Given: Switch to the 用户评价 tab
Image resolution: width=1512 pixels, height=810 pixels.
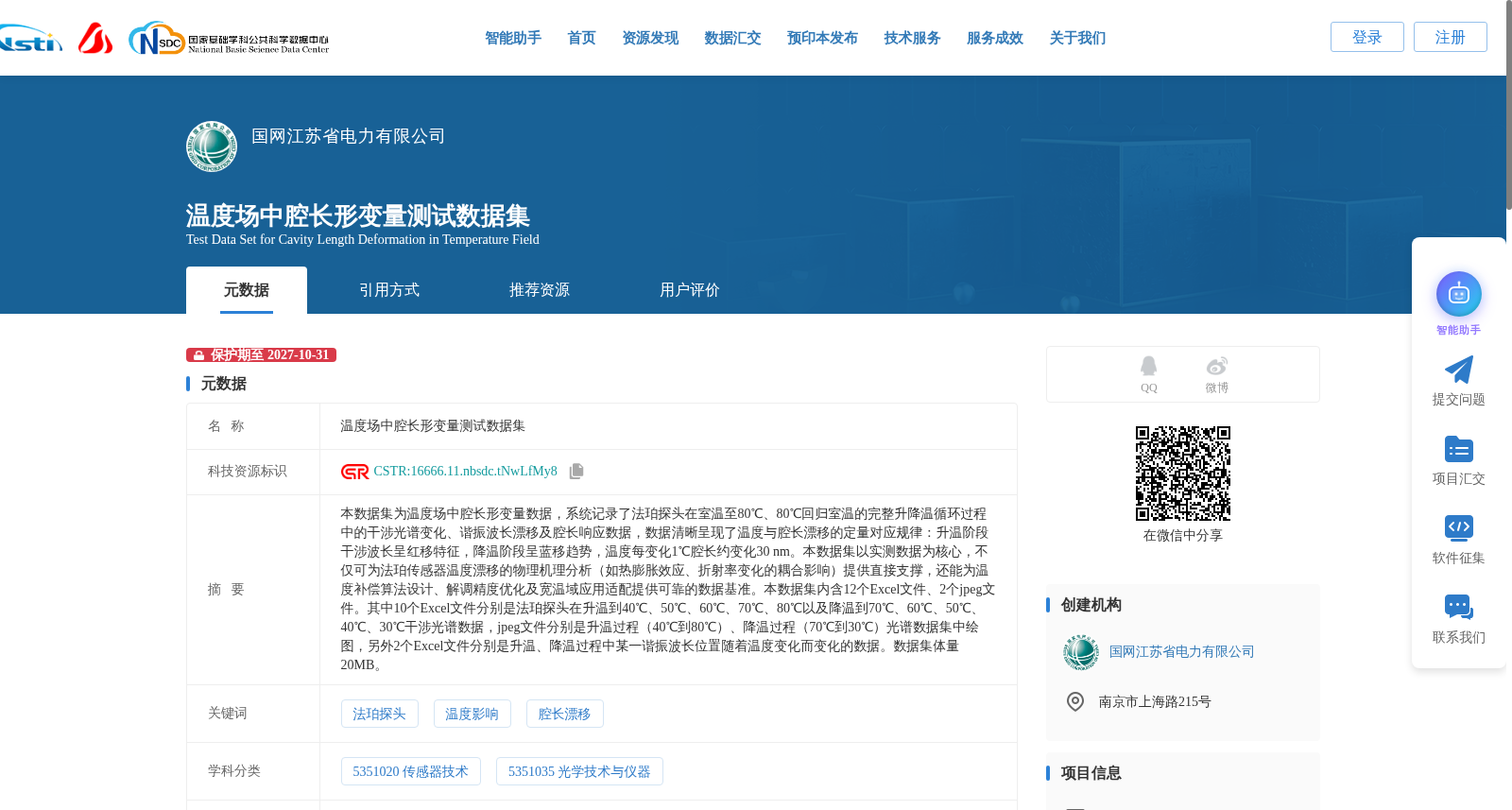Looking at the screenshot, I should [x=690, y=290].
